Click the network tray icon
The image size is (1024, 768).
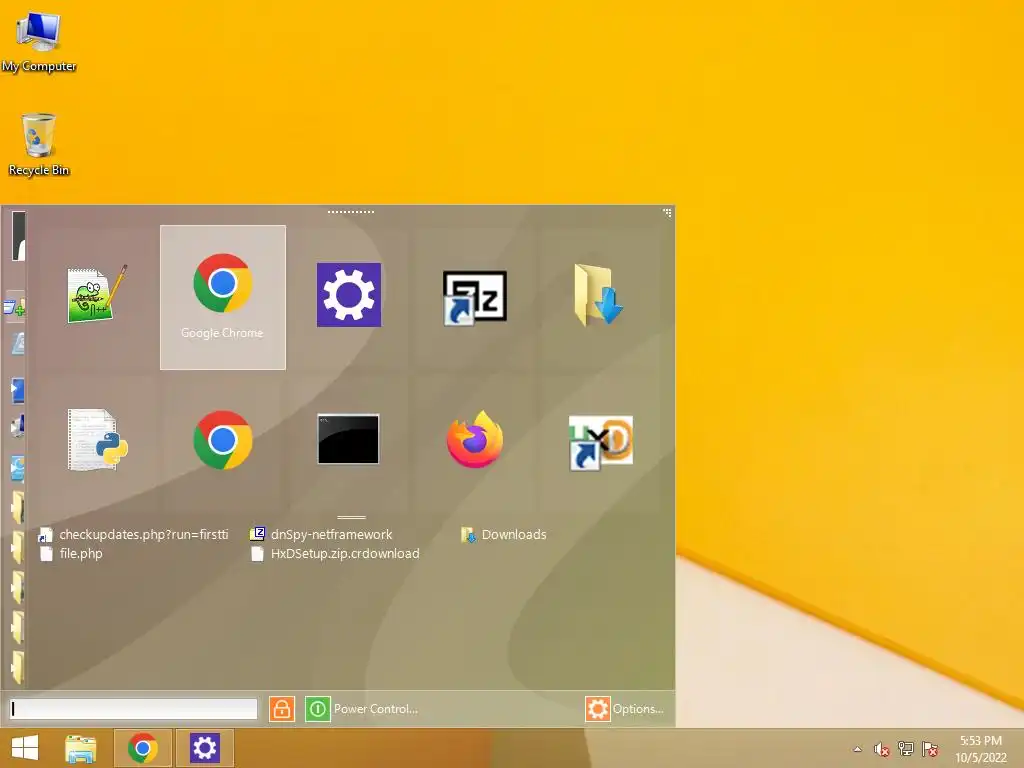coord(906,749)
